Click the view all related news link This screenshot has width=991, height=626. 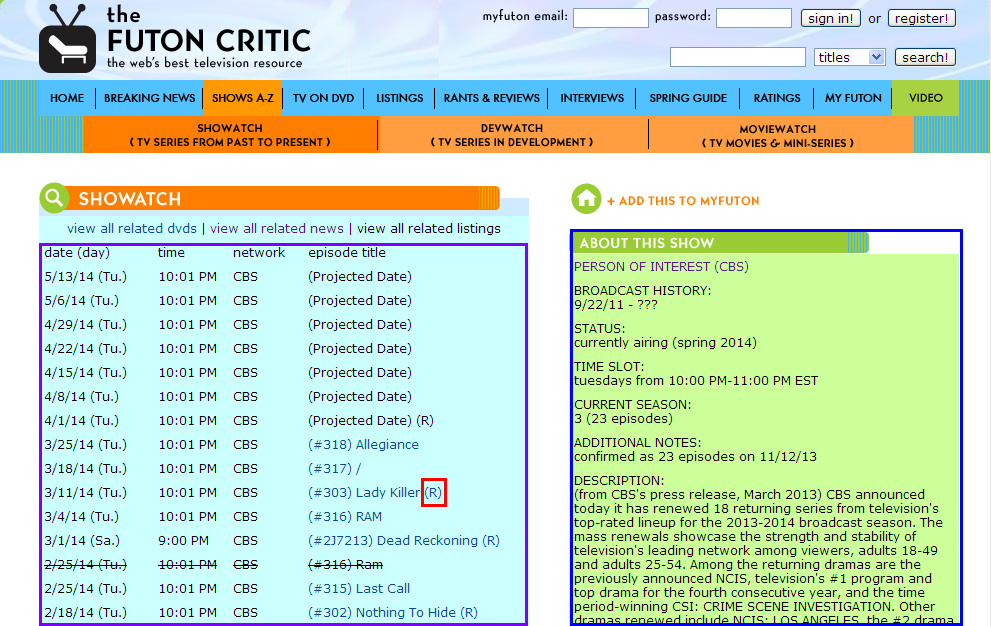tap(277, 228)
